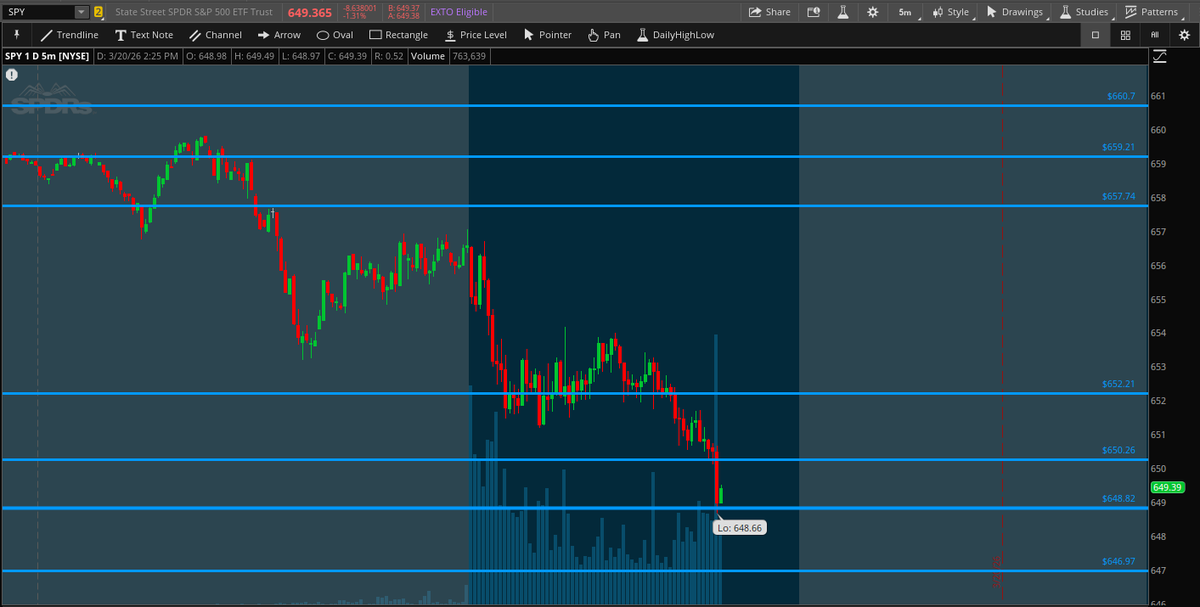Click the EXTO Eligible label
Viewport: 1200px width, 607px height.
tap(458, 11)
